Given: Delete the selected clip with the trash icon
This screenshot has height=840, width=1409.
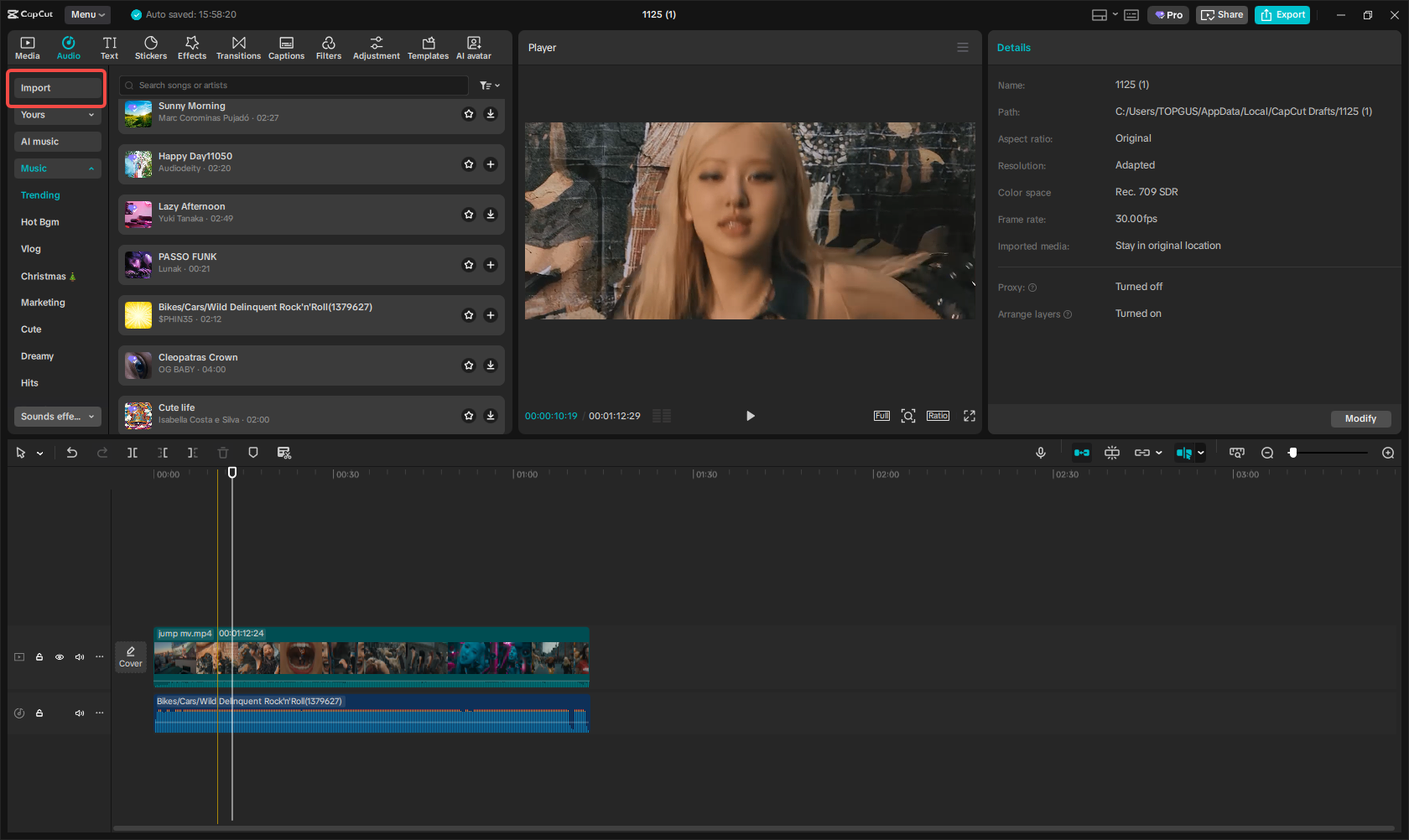Looking at the screenshot, I should point(222,453).
